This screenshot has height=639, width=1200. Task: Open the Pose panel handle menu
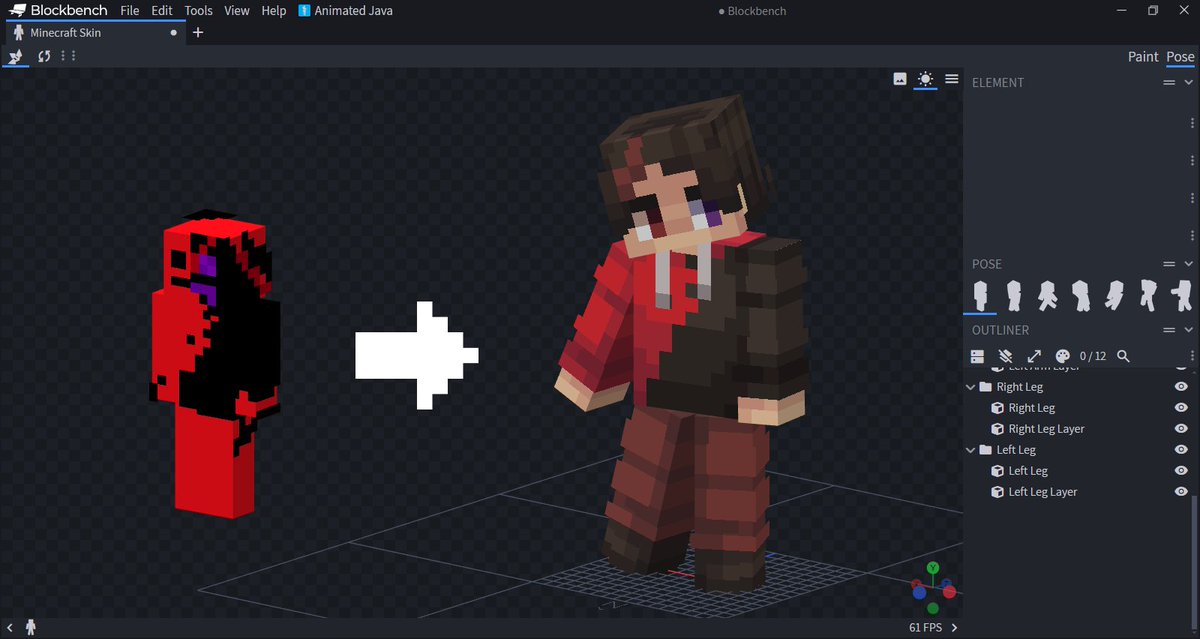pyautogui.click(x=1169, y=264)
